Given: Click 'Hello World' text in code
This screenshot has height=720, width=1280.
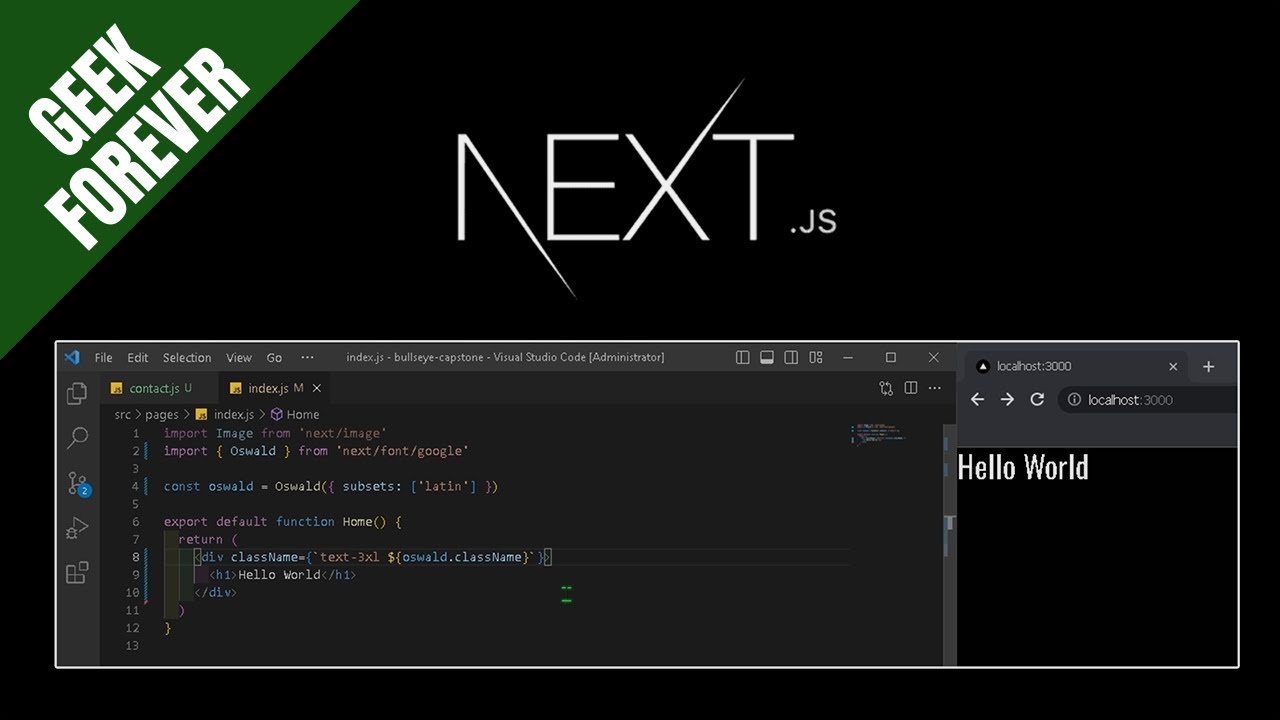Looking at the screenshot, I should pos(279,575).
